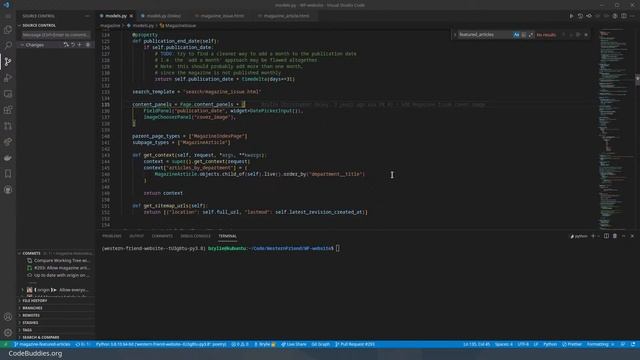Open the python terminal shell selector

(x=579, y=236)
